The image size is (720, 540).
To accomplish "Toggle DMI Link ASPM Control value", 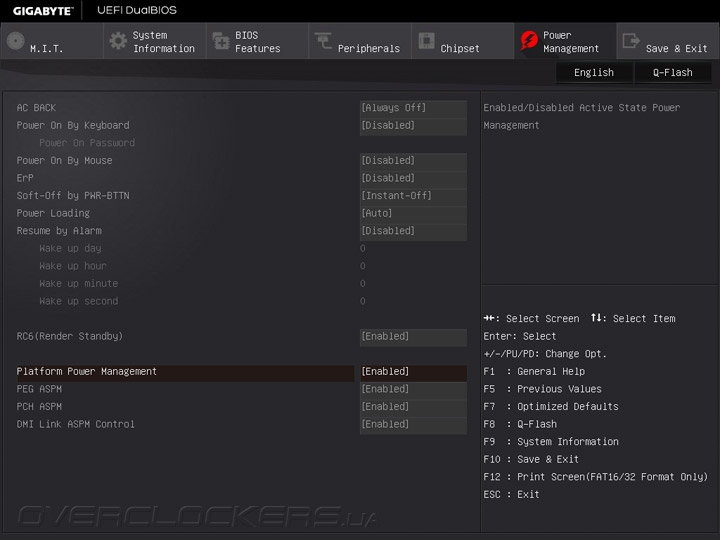I will coord(413,424).
